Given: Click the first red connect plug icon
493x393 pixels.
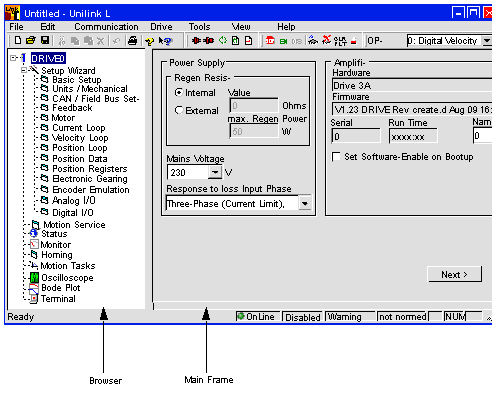Looking at the screenshot, I should click(x=196, y=41).
